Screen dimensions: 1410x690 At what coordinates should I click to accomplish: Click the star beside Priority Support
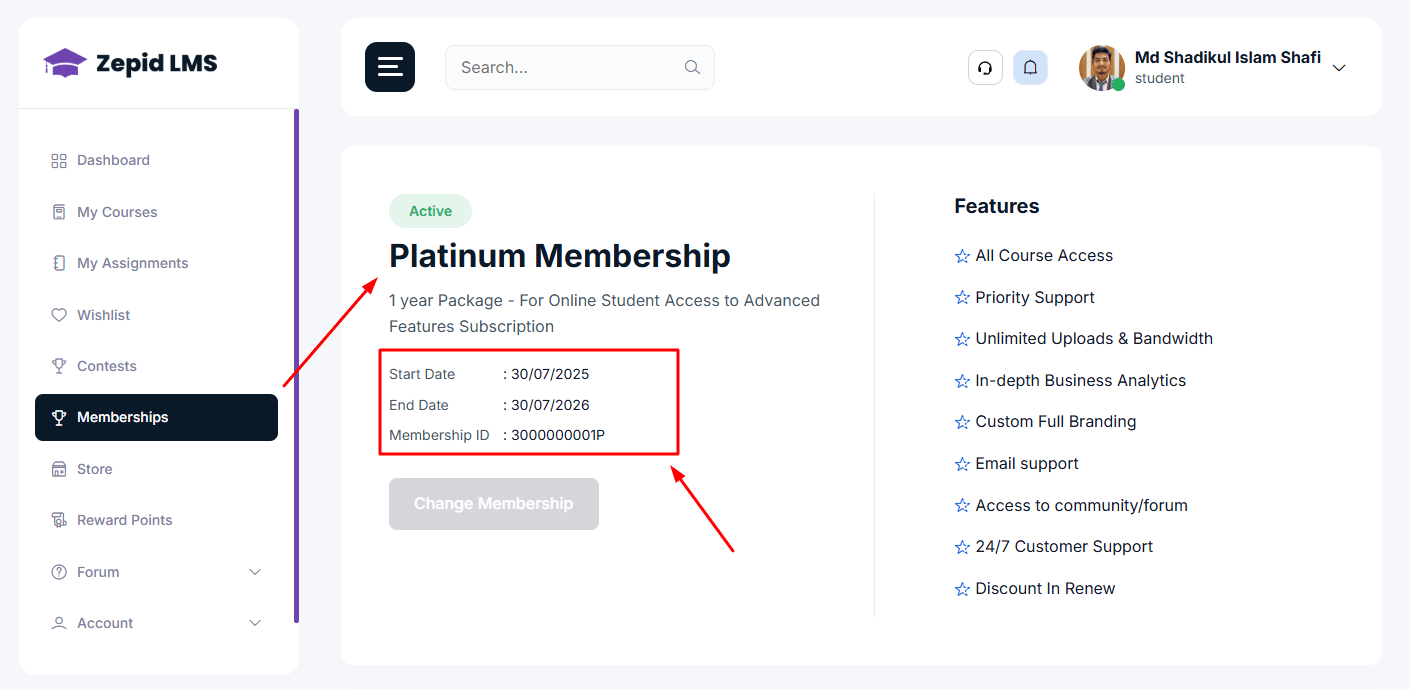[x=962, y=297]
